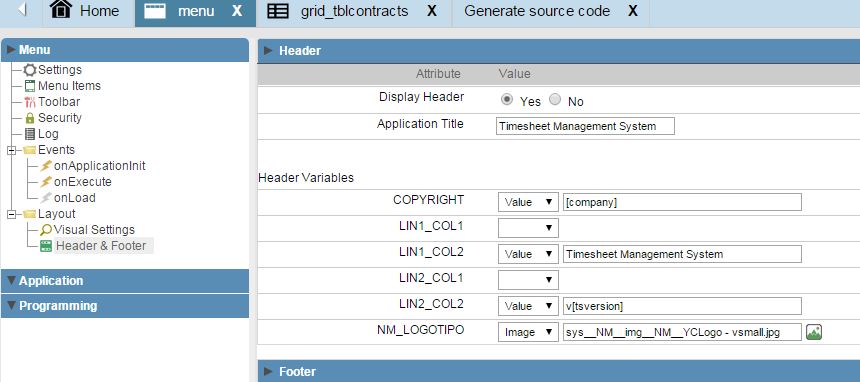
Task: Click the left arrow tab scroll icon
Action: (22, 10)
